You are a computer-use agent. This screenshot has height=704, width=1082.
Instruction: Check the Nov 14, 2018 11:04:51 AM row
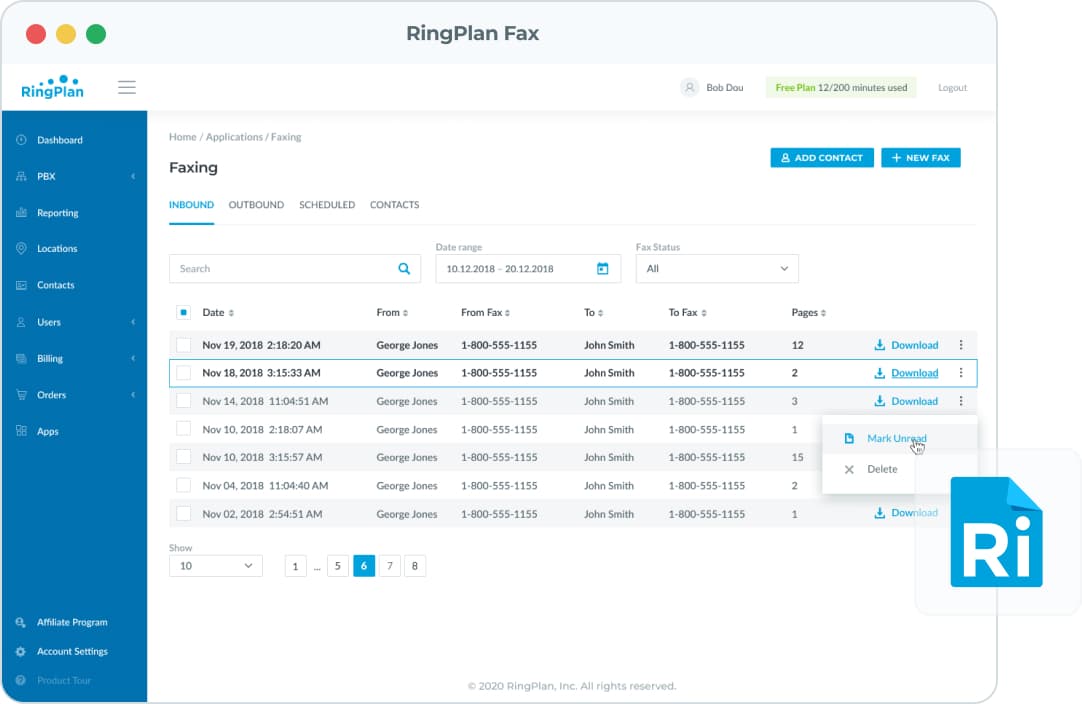(184, 401)
